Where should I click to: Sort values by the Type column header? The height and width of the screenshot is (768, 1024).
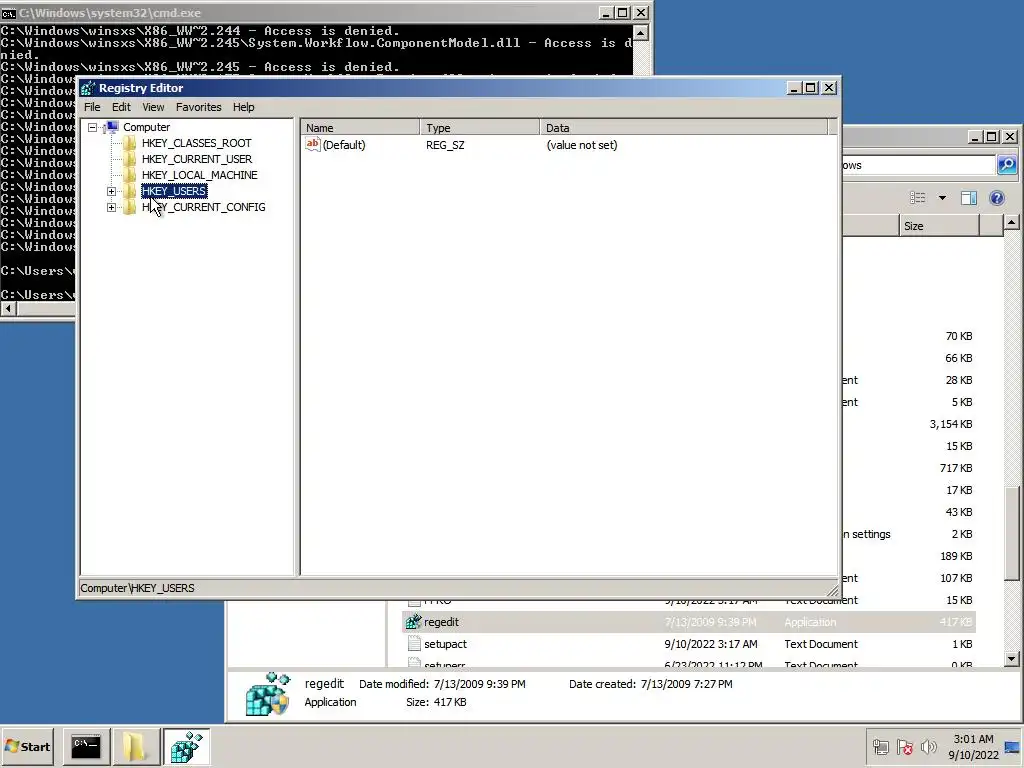tap(480, 128)
